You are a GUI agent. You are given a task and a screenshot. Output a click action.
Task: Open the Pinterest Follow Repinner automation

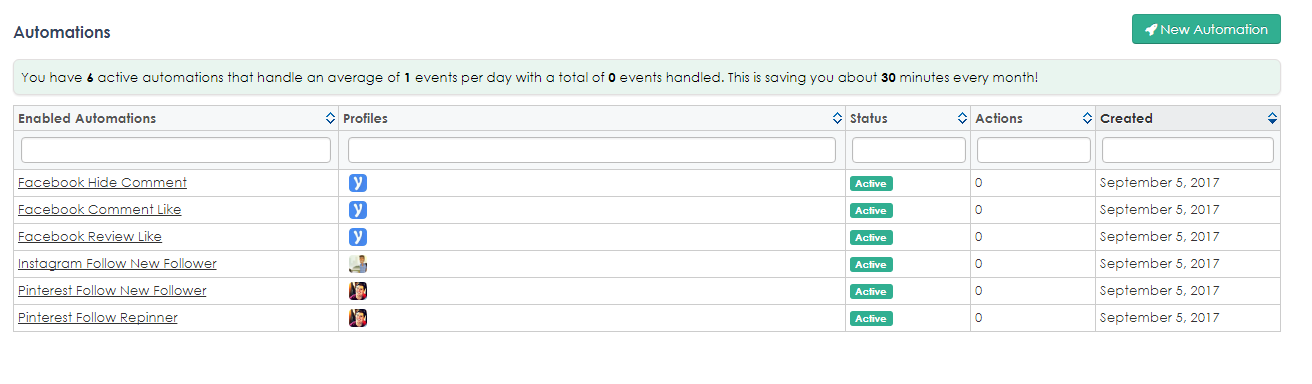pos(98,318)
